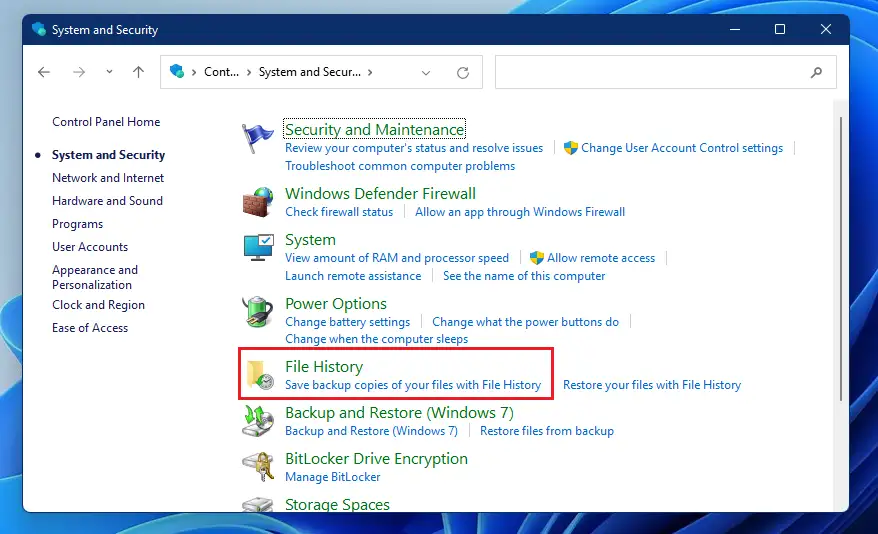Click Allow an app through Windows Firewall

coord(520,212)
